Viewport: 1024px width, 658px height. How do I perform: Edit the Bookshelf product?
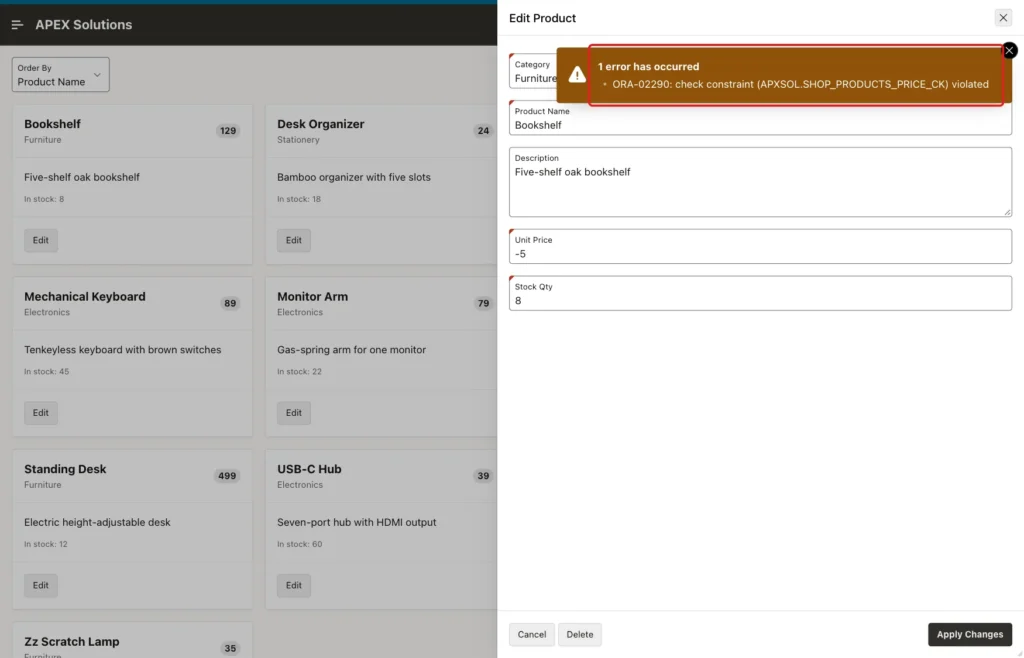tap(40, 240)
